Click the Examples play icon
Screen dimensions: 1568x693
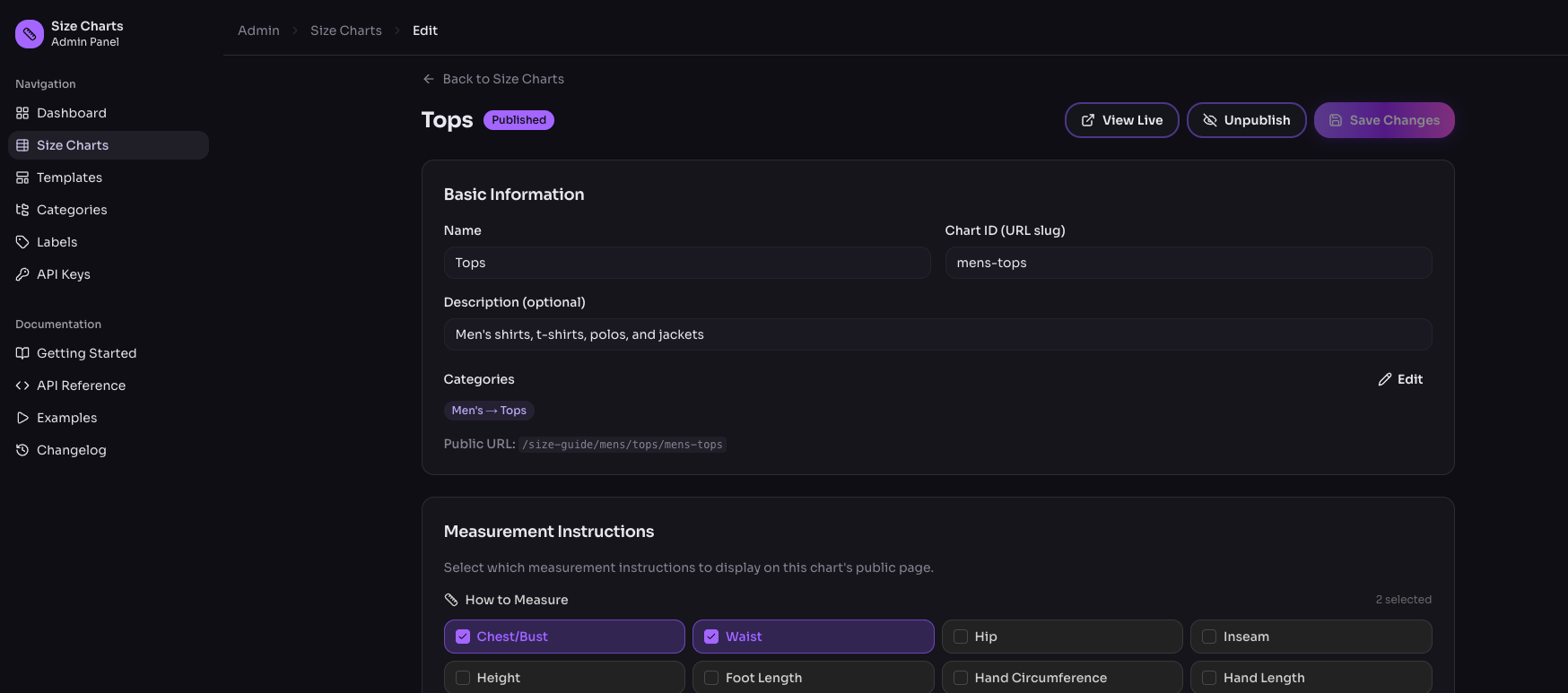(x=22, y=418)
